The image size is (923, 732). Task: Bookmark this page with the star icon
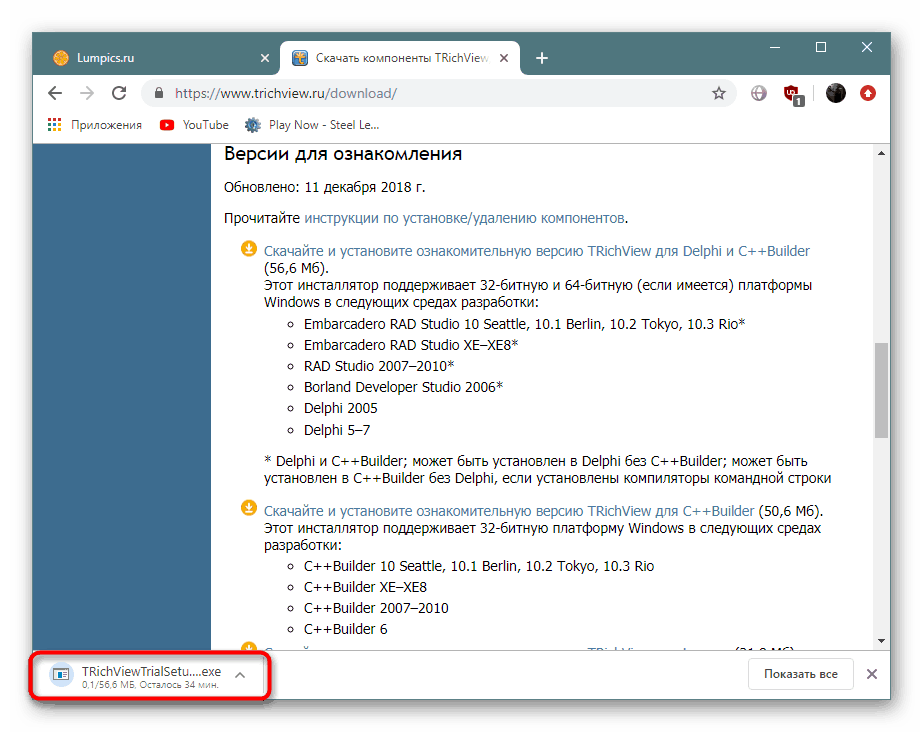719,93
